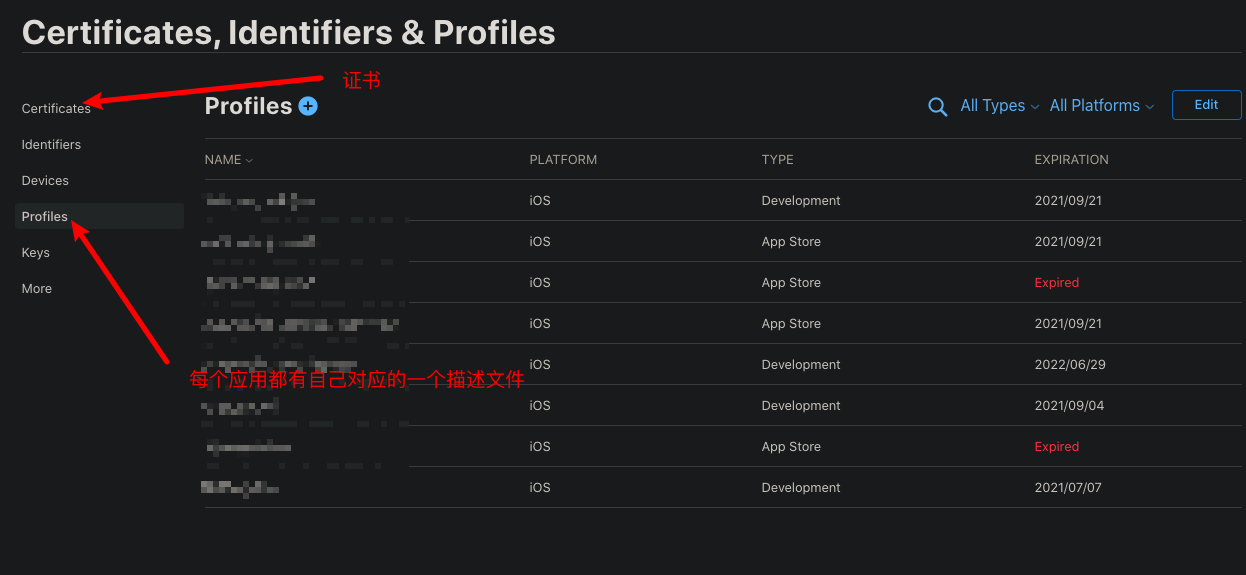Viewport: 1246px width, 575px height.
Task: Sort by the NAME column header
Action: [x=229, y=160]
